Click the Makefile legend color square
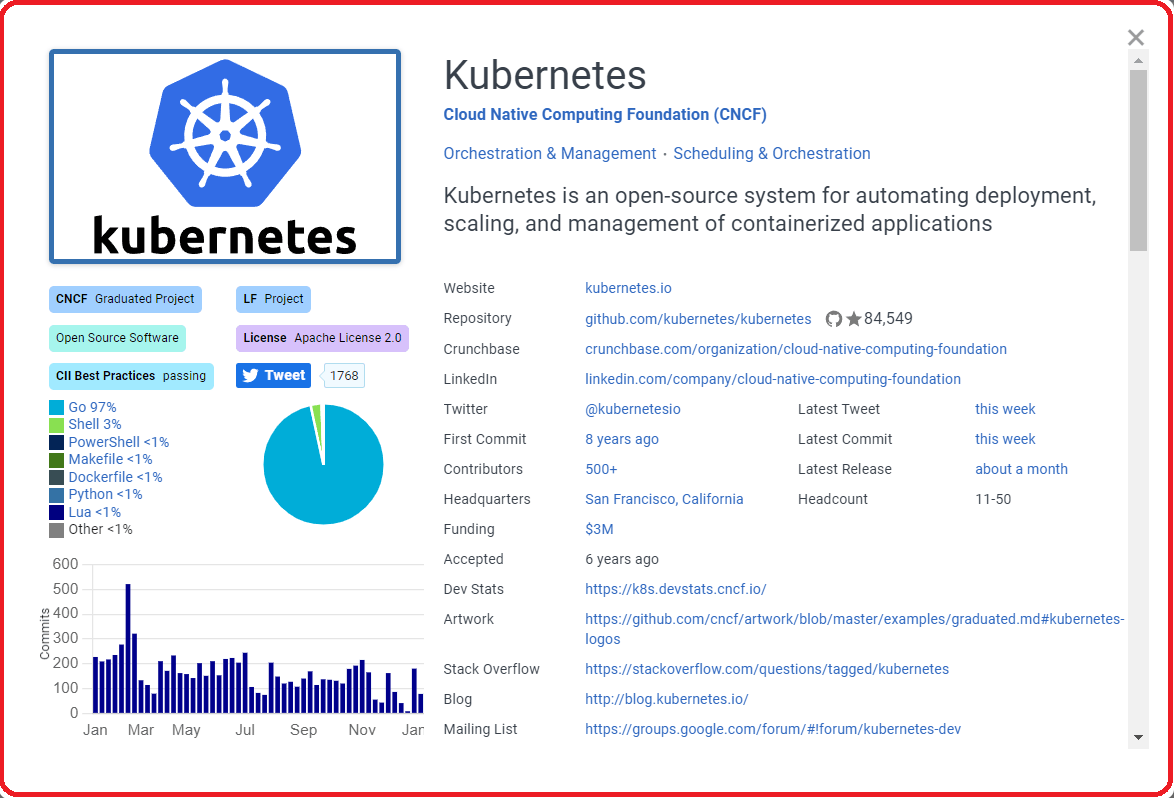The height and width of the screenshot is (798, 1174). 56,460
